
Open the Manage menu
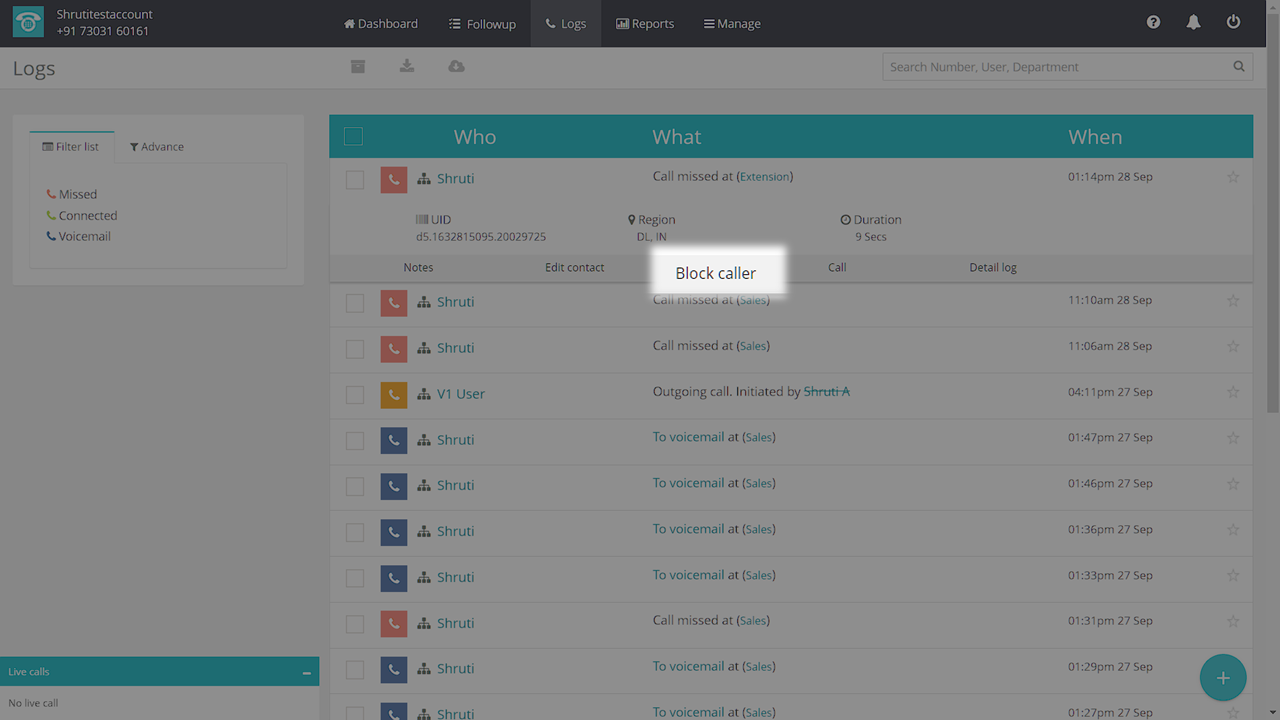pyautogui.click(x=732, y=23)
